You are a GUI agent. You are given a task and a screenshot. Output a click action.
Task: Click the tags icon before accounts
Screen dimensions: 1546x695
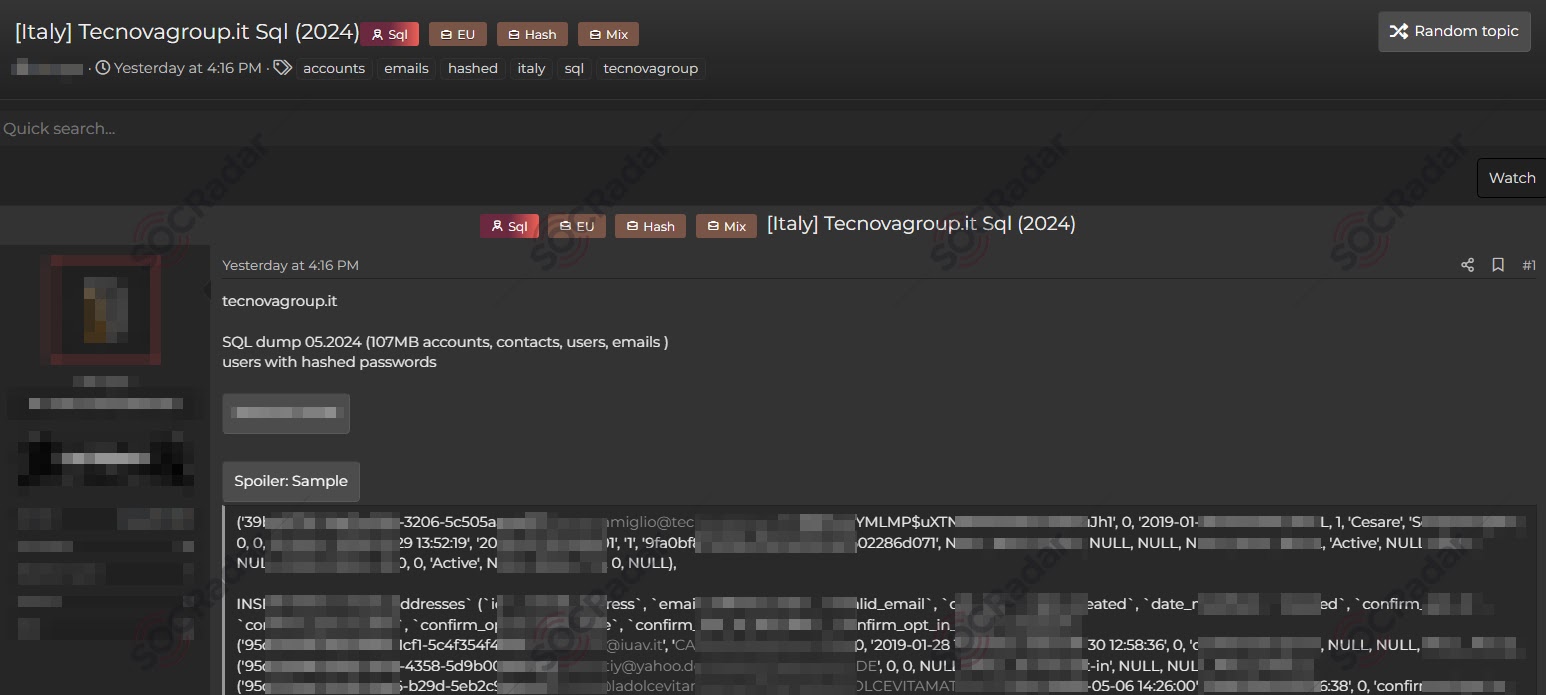click(x=283, y=68)
